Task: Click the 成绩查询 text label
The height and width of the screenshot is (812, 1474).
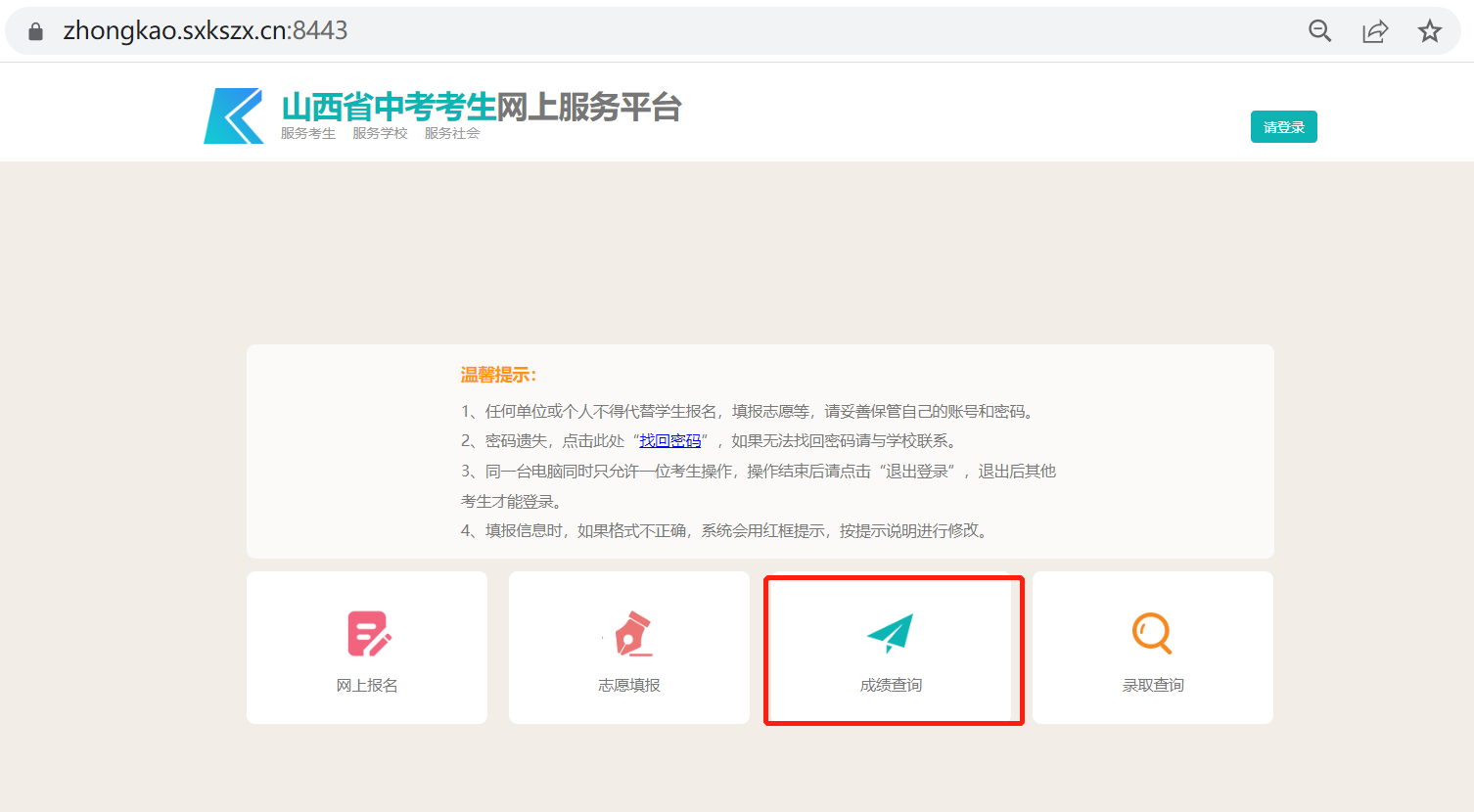Action: click(891, 686)
